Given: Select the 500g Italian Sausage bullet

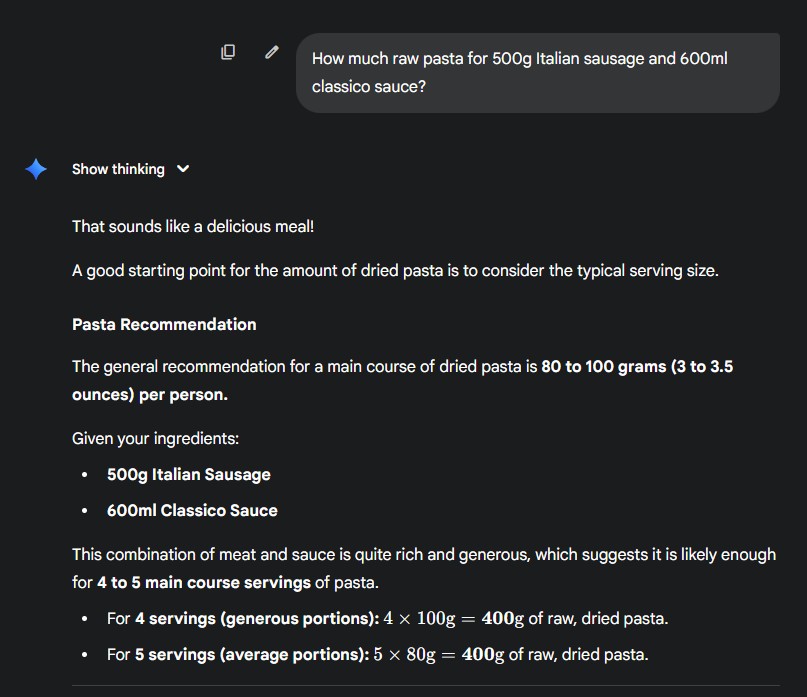Looking at the screenshot, I should [189, 474].
